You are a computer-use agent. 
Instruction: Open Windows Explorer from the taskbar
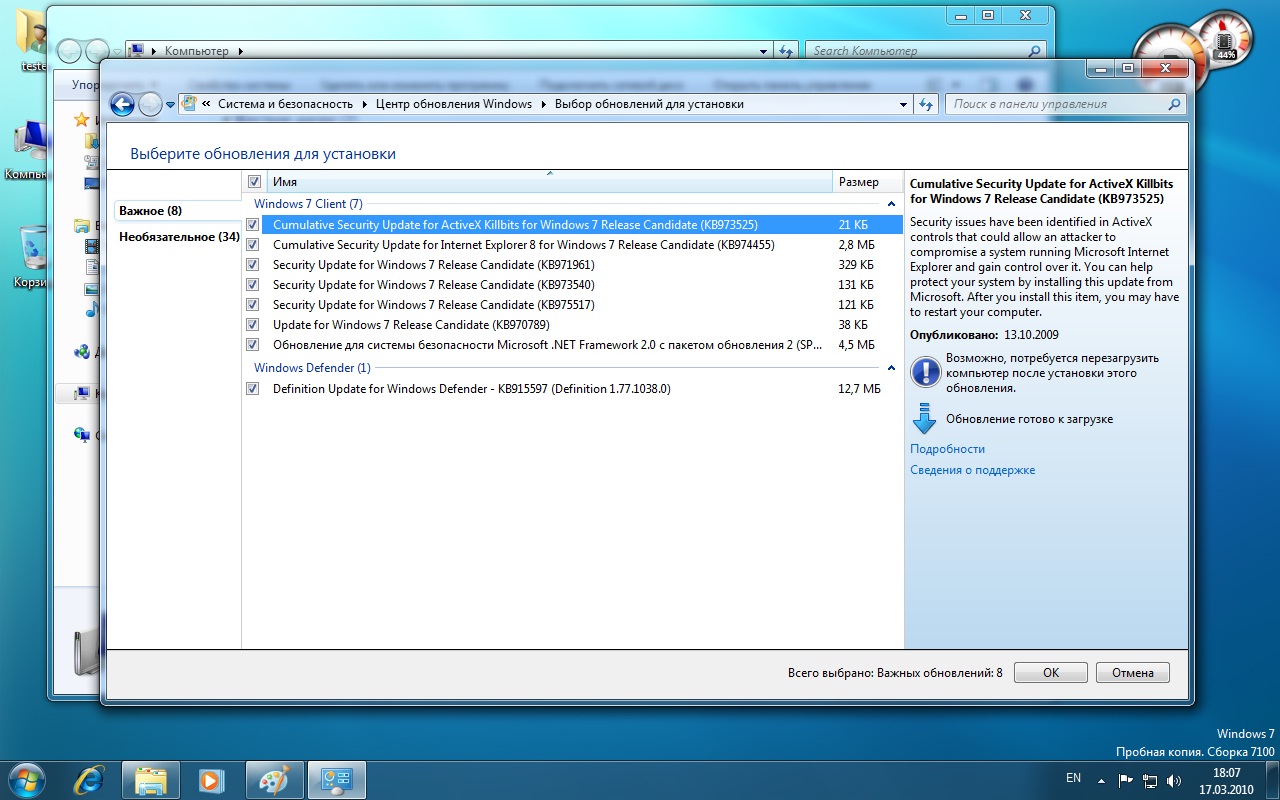coord(151,780)
